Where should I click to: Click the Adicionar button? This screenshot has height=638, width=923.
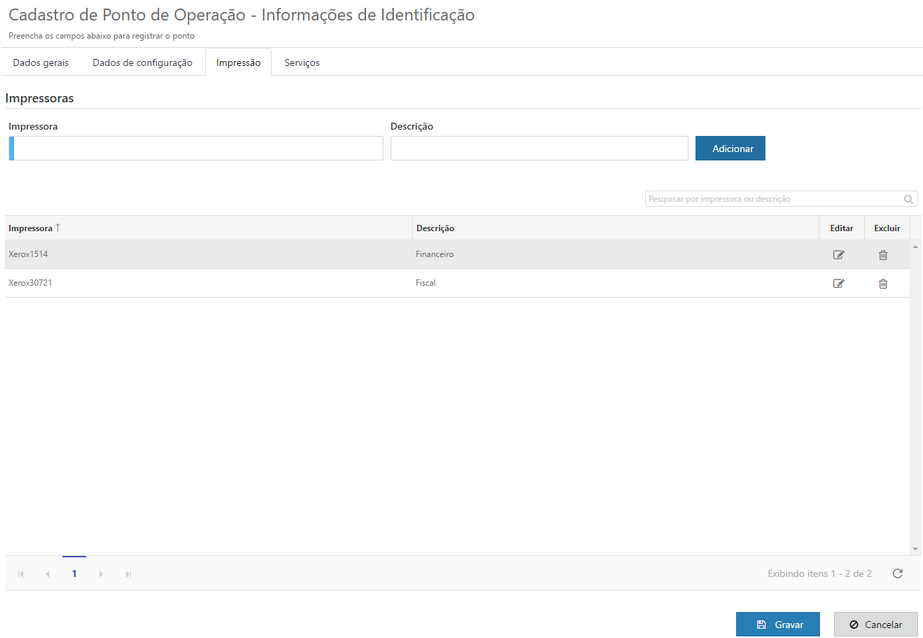pos(730,147)
